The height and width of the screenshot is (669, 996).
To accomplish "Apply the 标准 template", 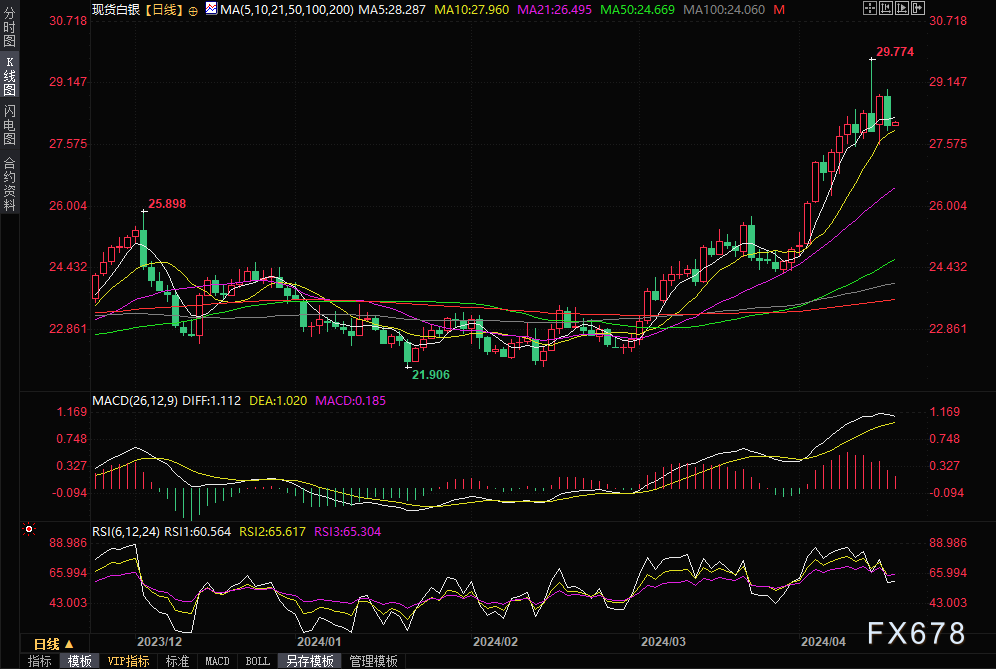I will [x=177, y=661].
